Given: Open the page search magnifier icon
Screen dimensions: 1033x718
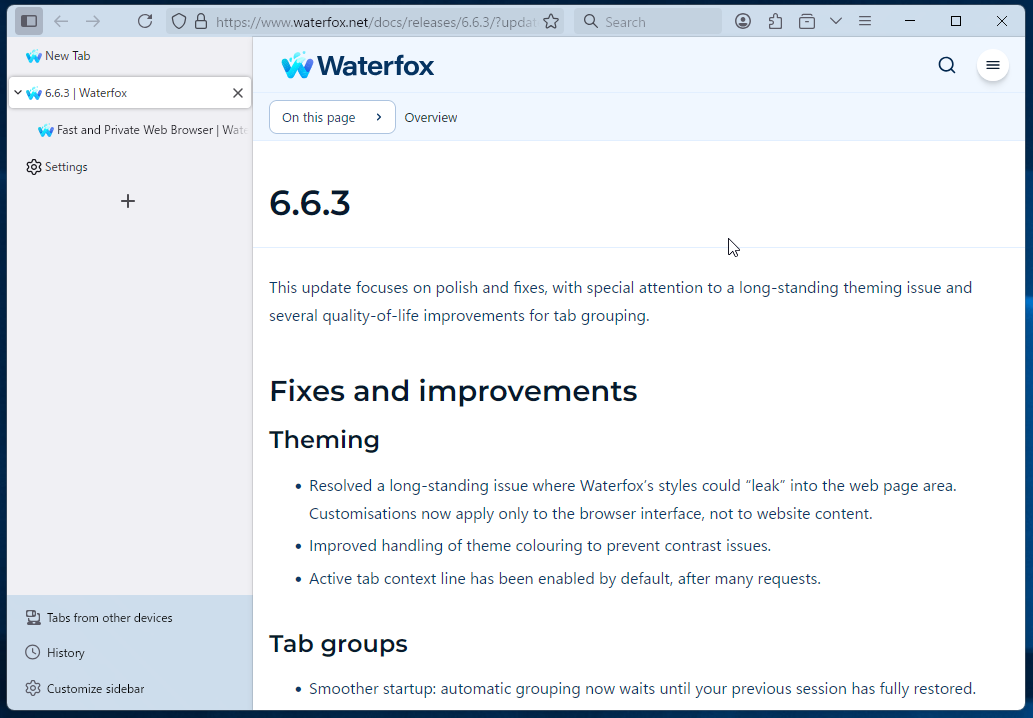Looking at the screenshot, I should click(x=946, y=64).
